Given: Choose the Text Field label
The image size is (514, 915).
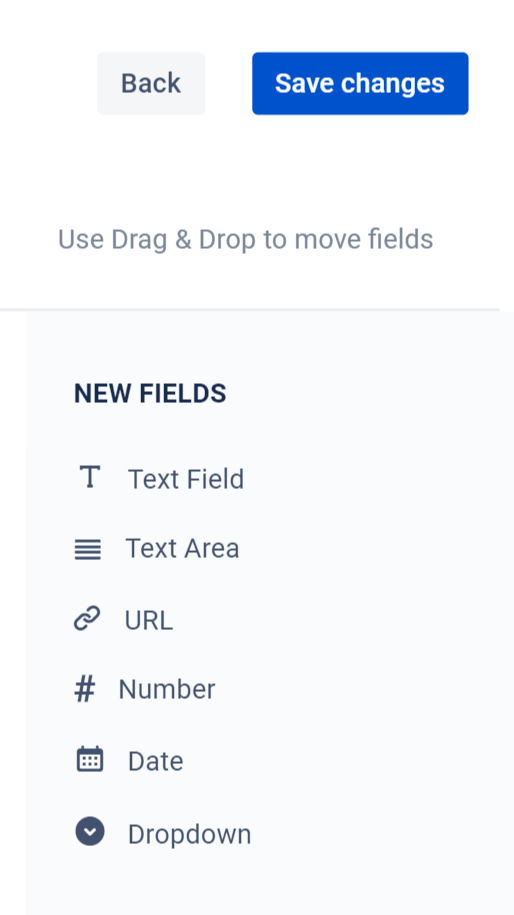Looking at the screenshot, I should [186, 480].
